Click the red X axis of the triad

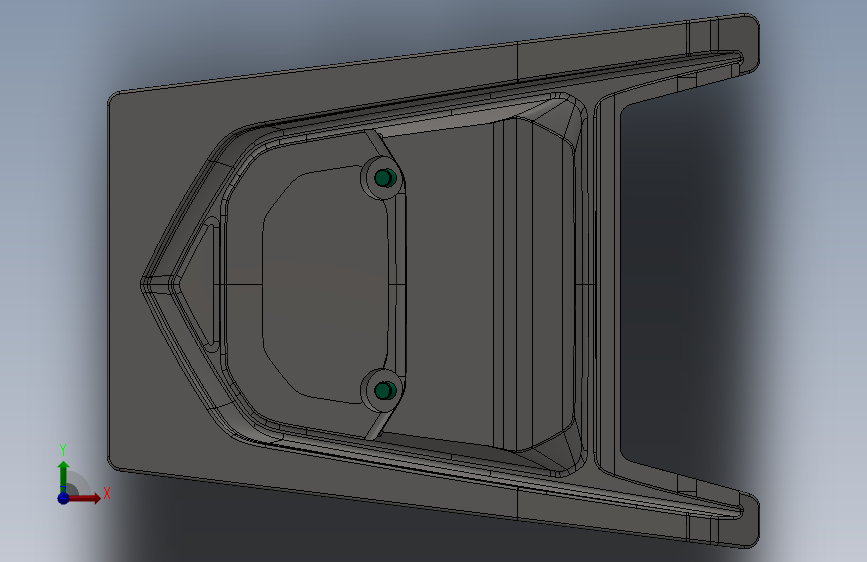point(84,498)
